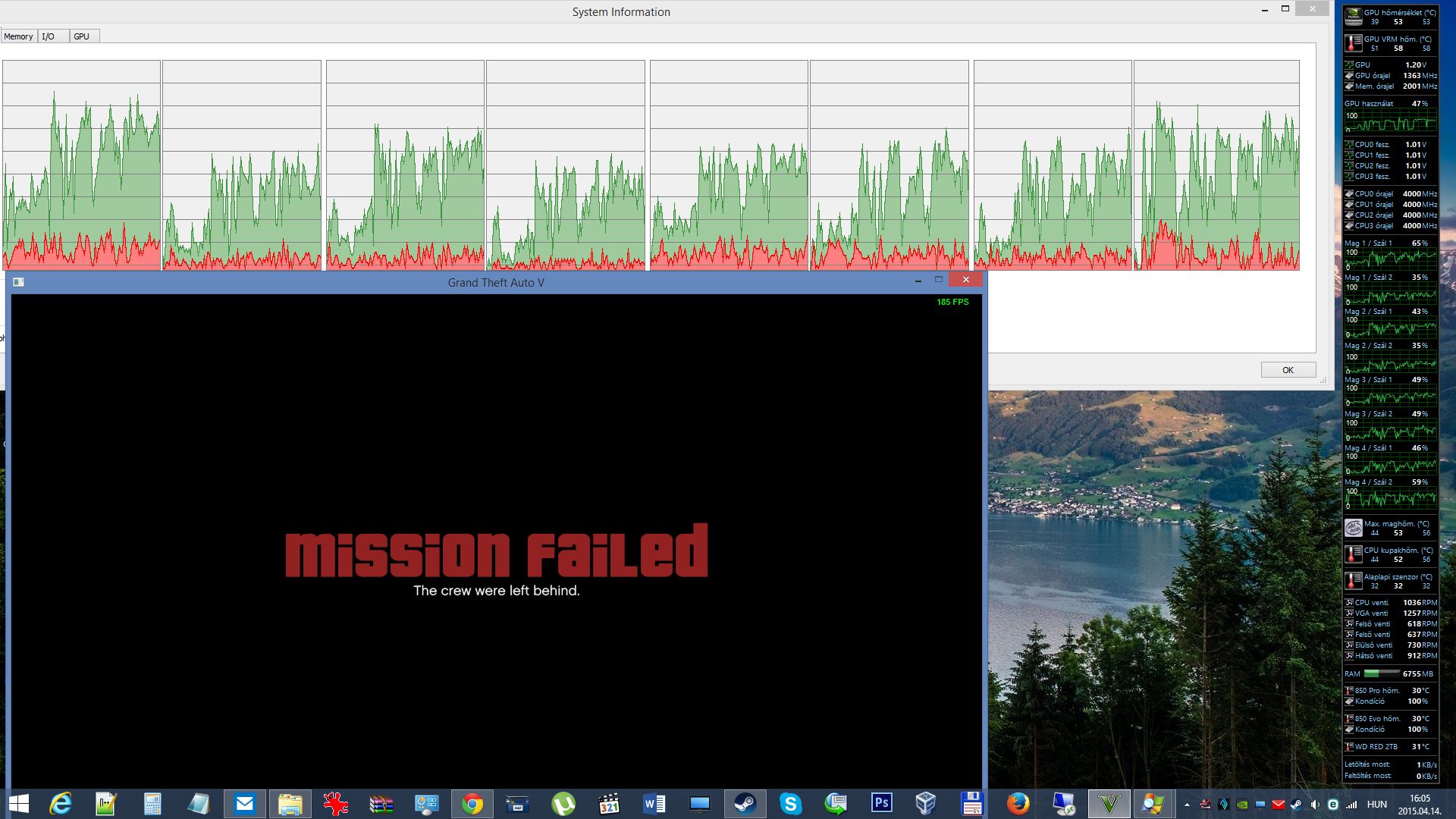Click the red envelope tray icon

pos(1279,805)
